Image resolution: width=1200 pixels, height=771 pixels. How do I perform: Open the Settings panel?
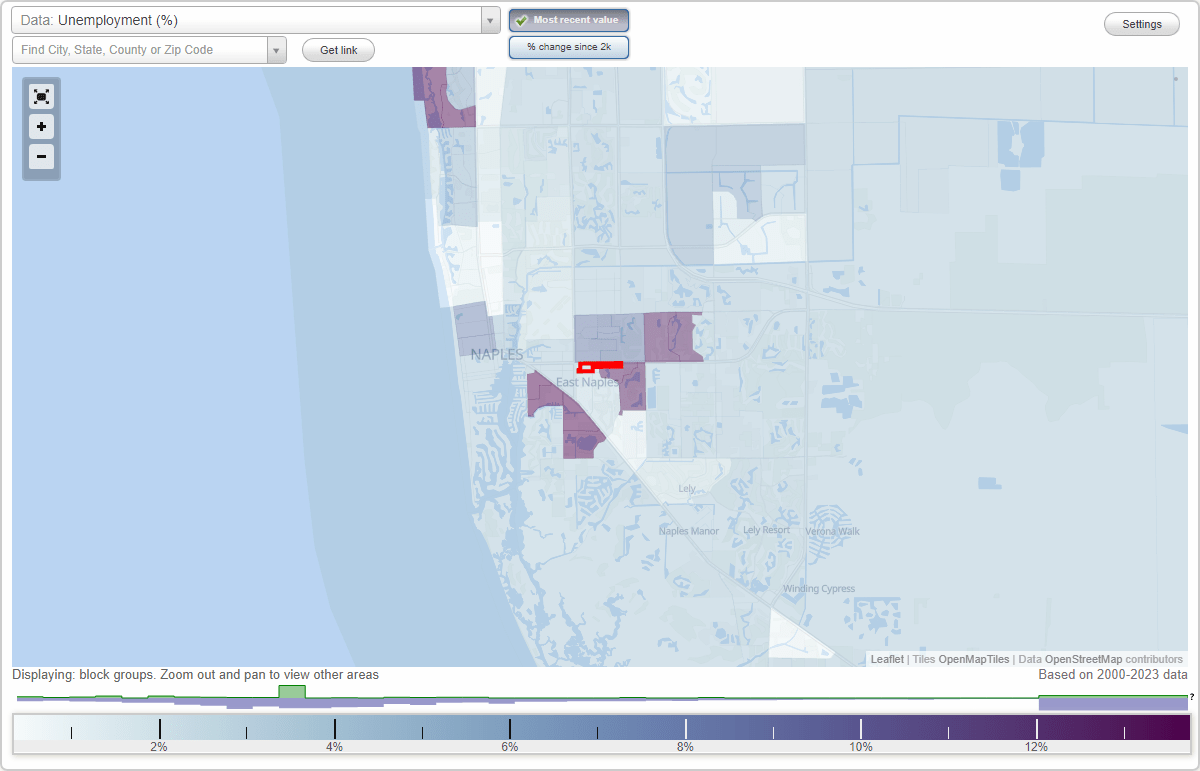pyautogui.click(x=1141, y=23)
